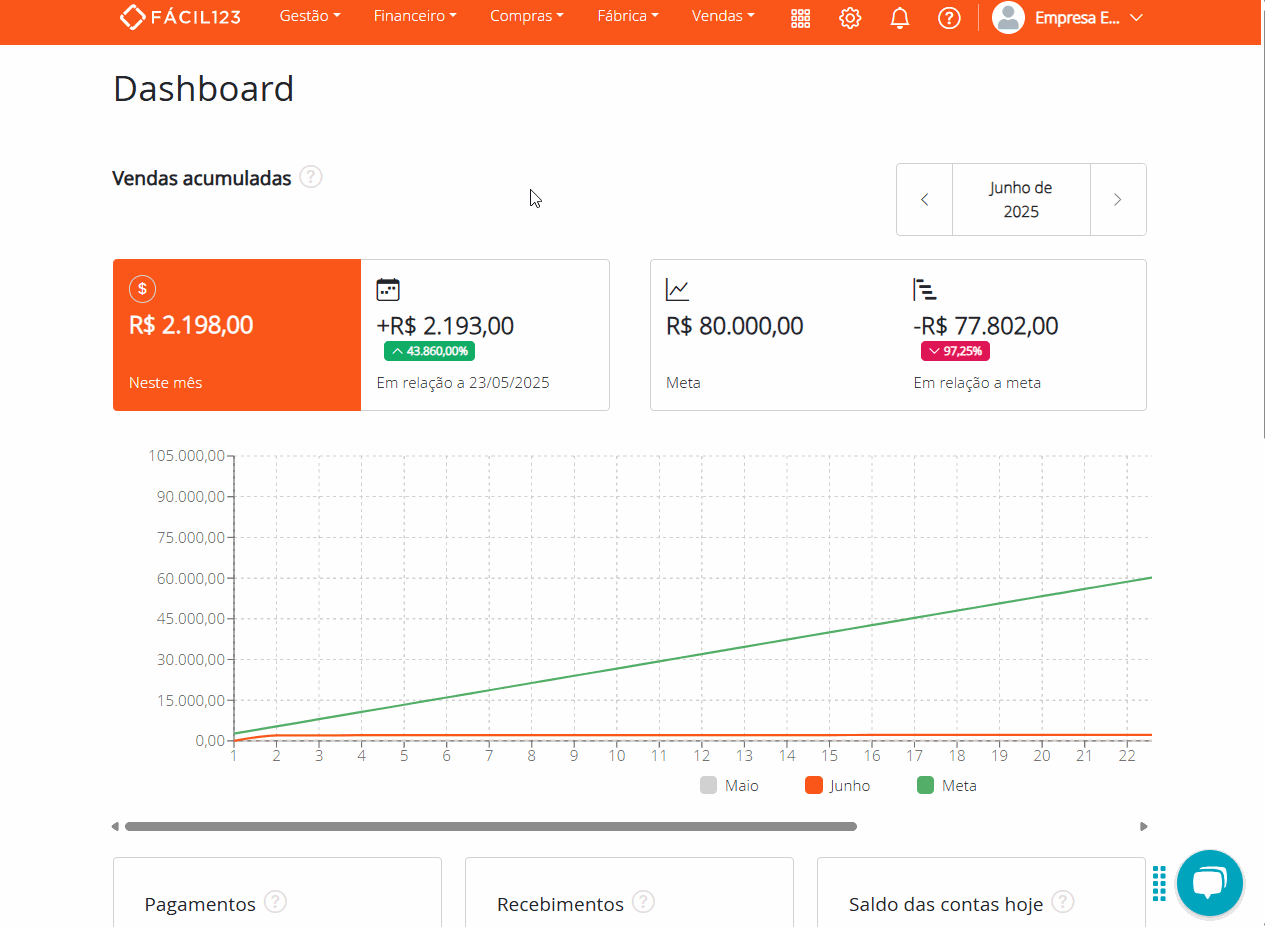Click the help question mark in navbar
This screenshot has height=927, width=1265.
(949, 18)
